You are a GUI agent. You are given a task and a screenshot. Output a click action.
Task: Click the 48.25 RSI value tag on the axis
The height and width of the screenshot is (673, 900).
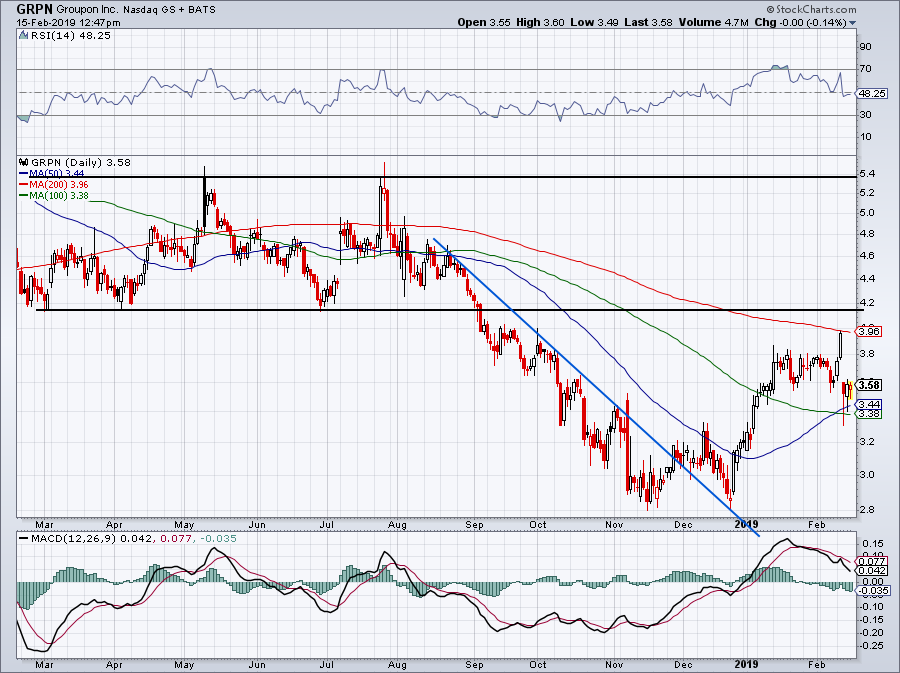tap(872, 93)
